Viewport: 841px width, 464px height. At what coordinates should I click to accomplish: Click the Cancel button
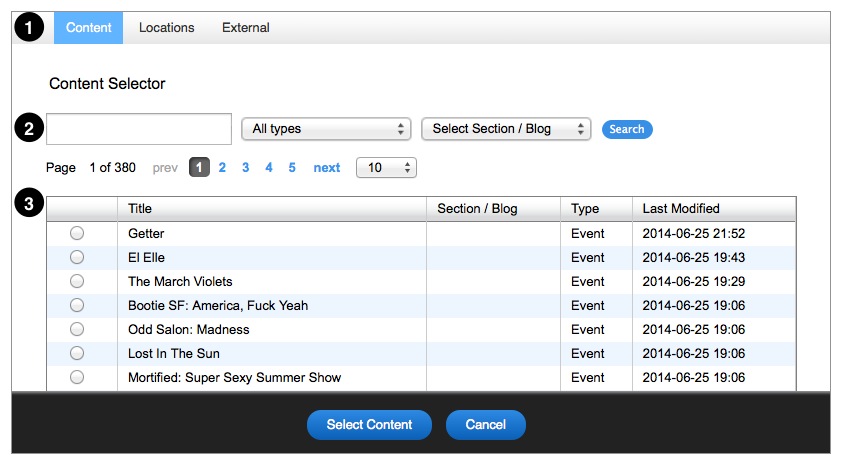tap(485, 424)
